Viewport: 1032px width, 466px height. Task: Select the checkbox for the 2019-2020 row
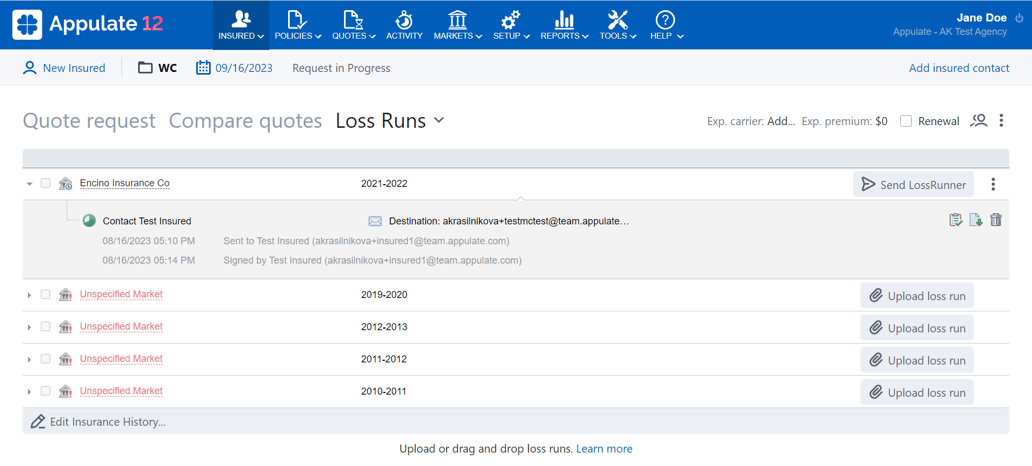[46, 295]
